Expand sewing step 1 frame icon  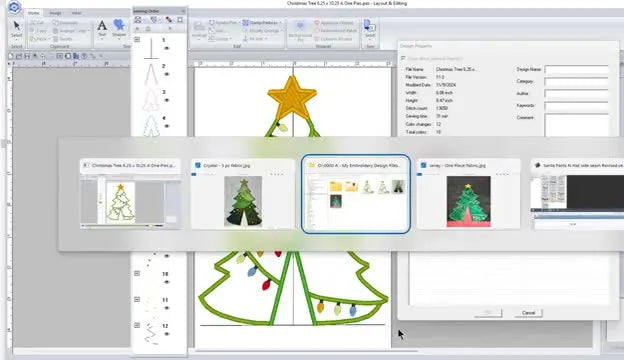[x=137, y=39]
